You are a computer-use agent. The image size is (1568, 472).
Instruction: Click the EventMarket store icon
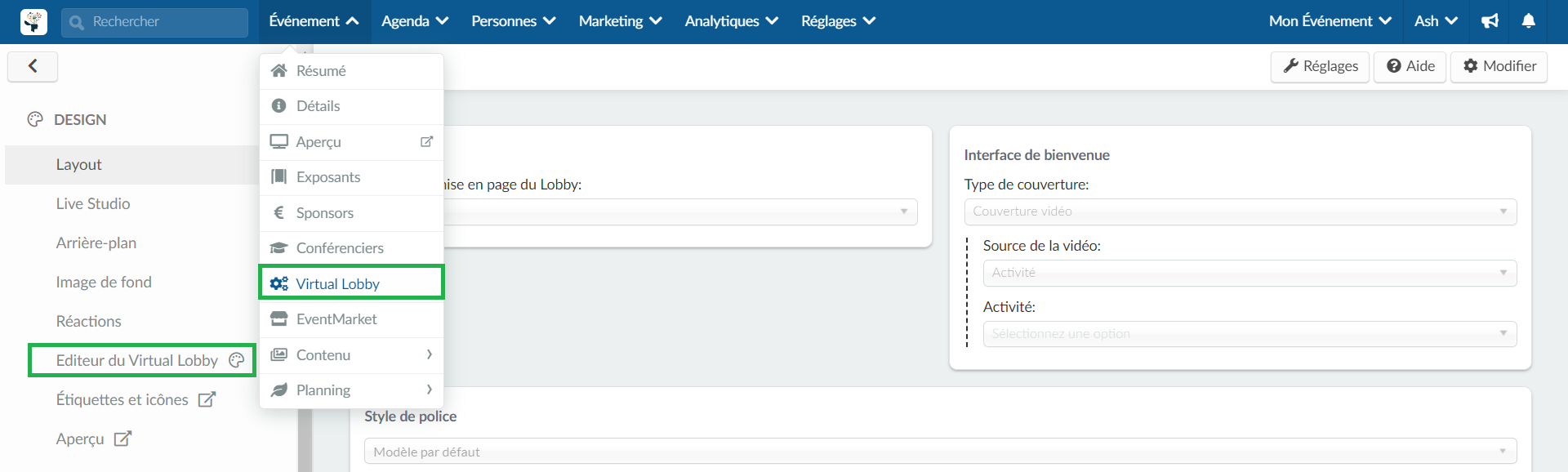279,318
